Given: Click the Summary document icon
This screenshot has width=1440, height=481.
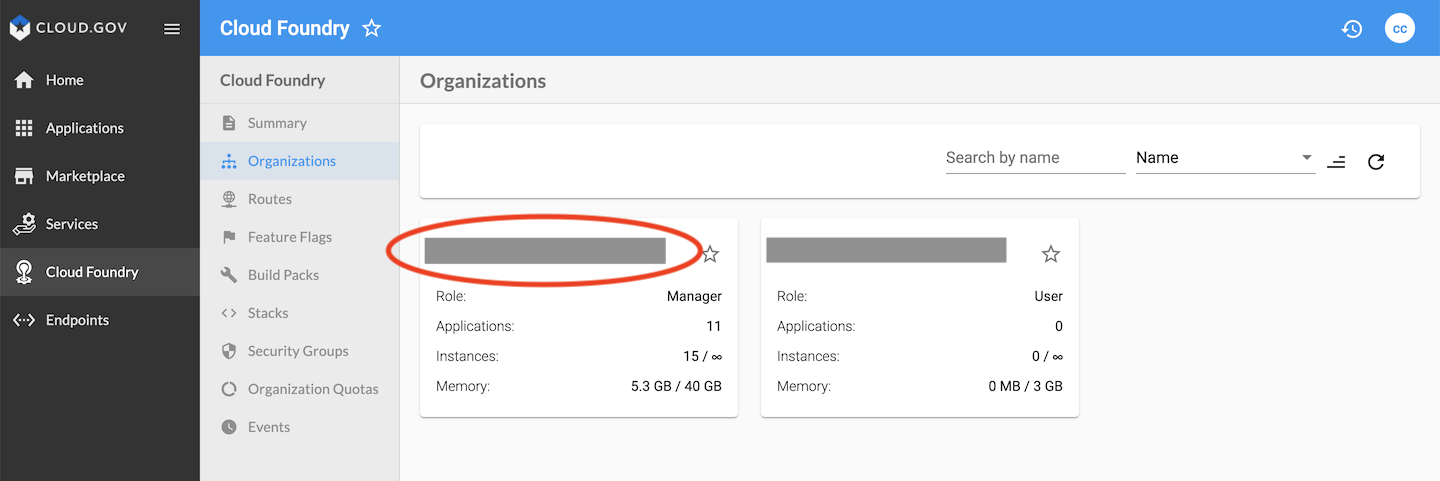Looking at the screenshot, I should 229,123.
